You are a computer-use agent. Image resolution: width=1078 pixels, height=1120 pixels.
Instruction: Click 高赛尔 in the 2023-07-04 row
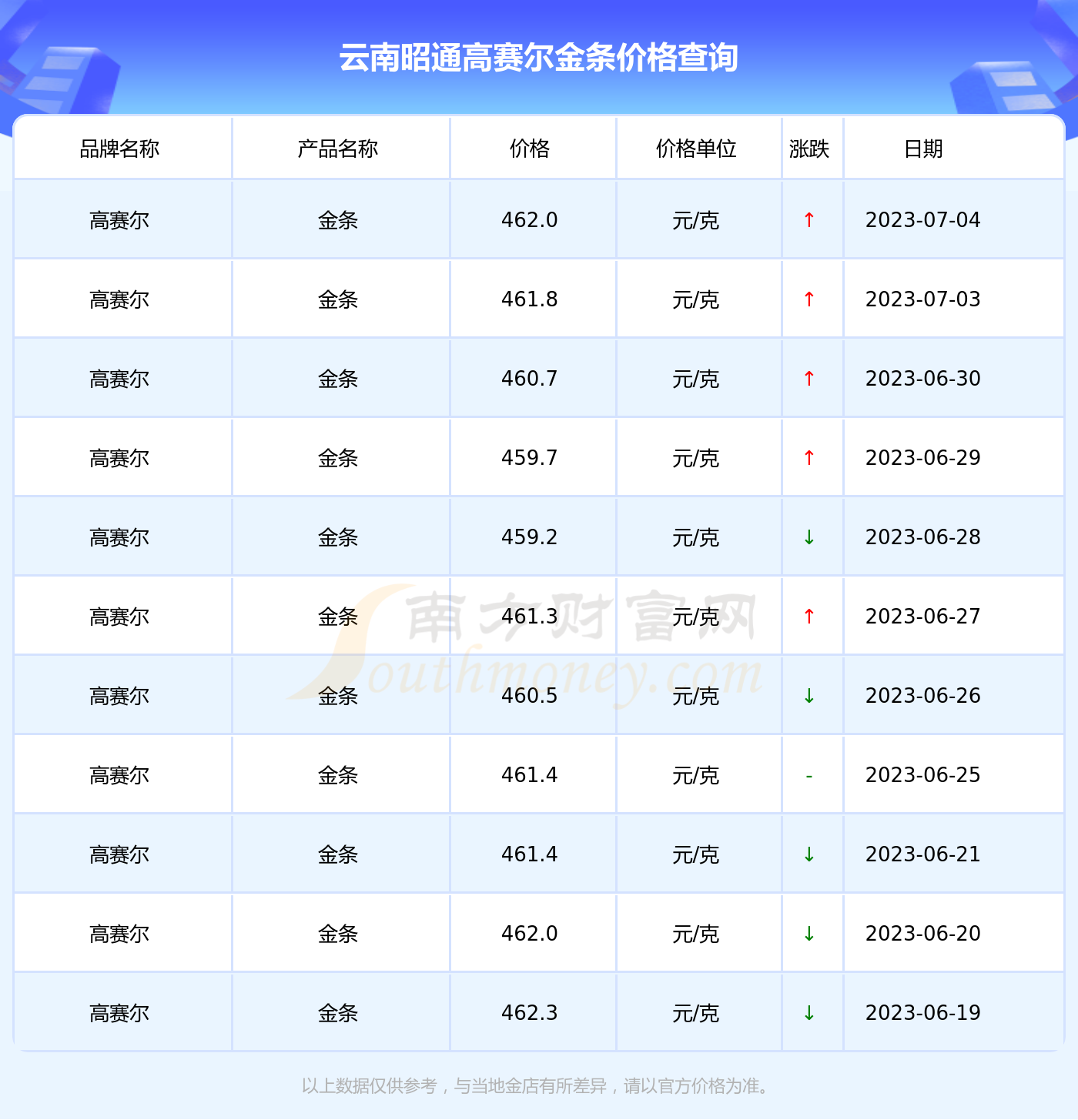coord(119,221)
